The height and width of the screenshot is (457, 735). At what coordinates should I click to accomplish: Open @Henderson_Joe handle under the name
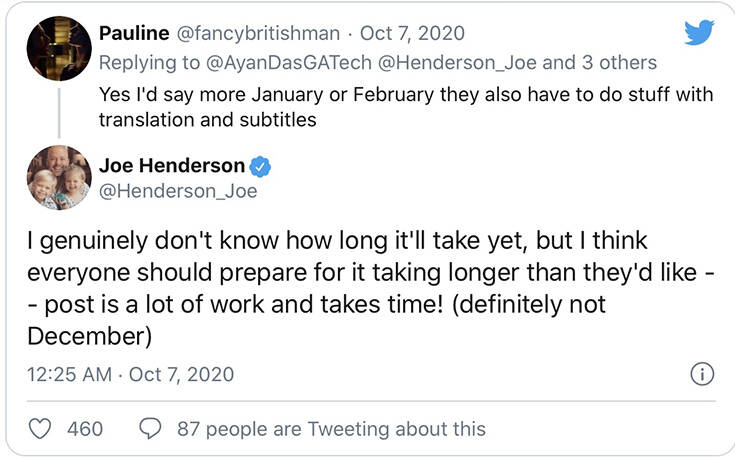coord(178,190)
